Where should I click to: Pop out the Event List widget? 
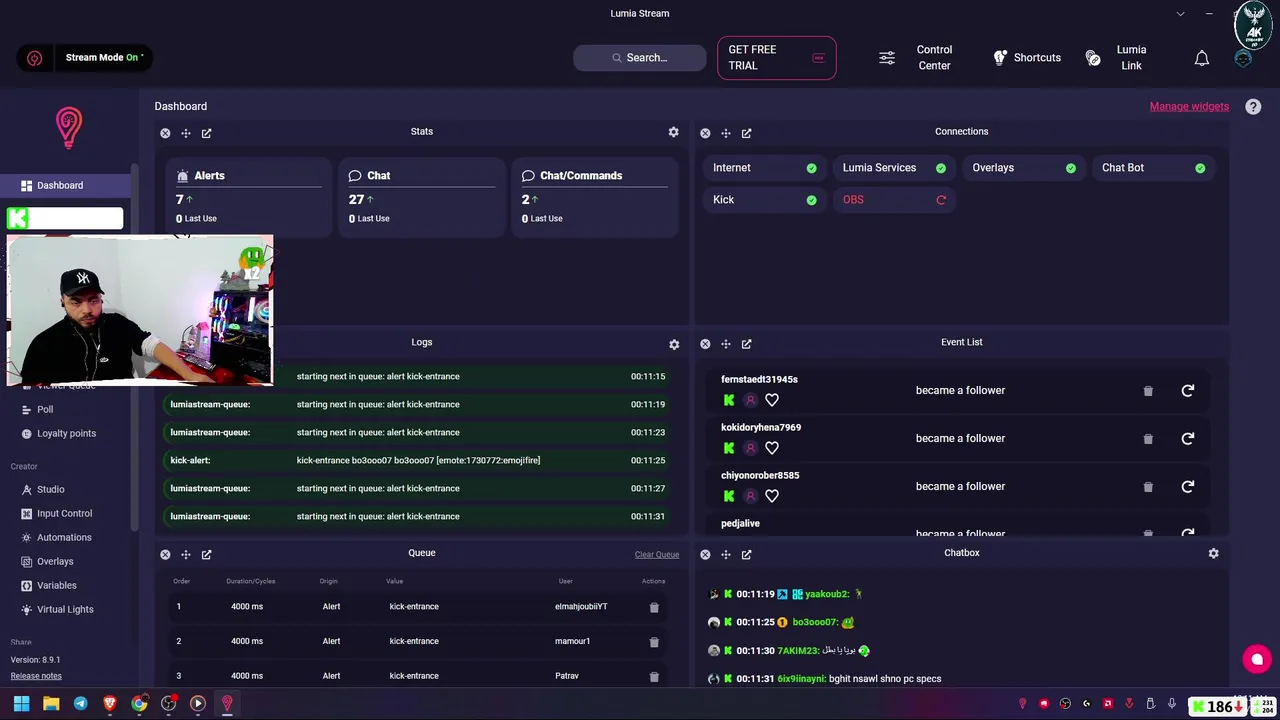tap(747, 344)
